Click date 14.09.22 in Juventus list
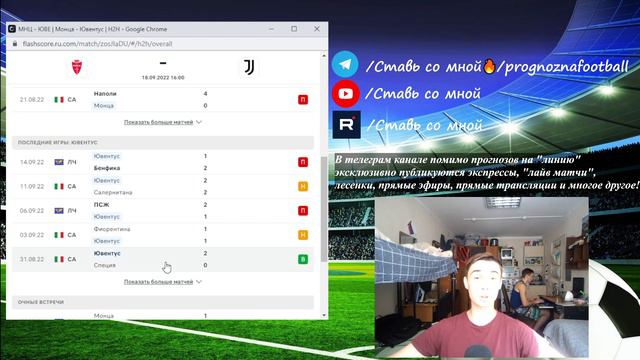Viewport: 640px width, 360px height. (32, 162)
